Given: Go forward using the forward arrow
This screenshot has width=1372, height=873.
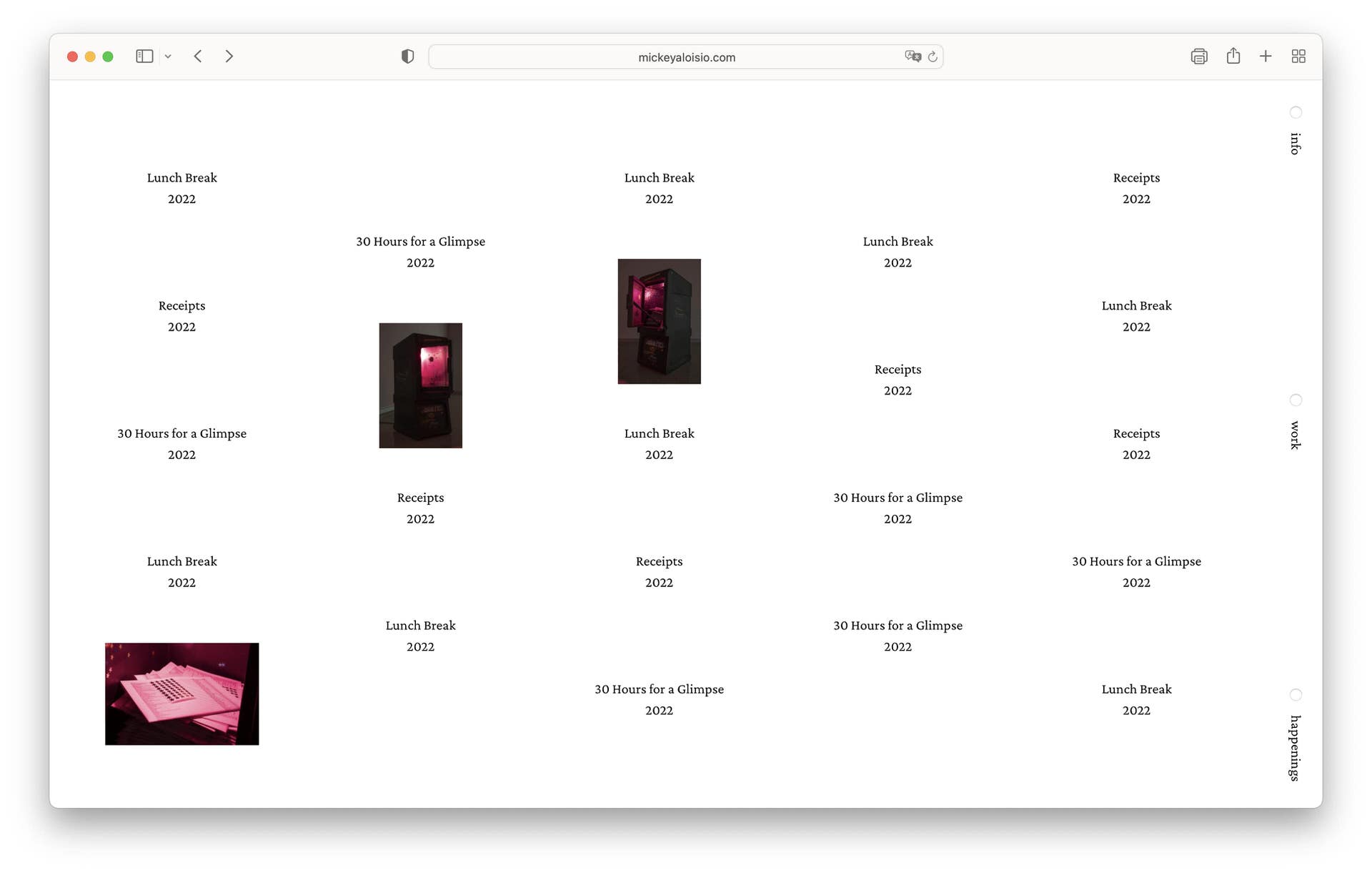Looking at the screenshot, I should [229, 56].
